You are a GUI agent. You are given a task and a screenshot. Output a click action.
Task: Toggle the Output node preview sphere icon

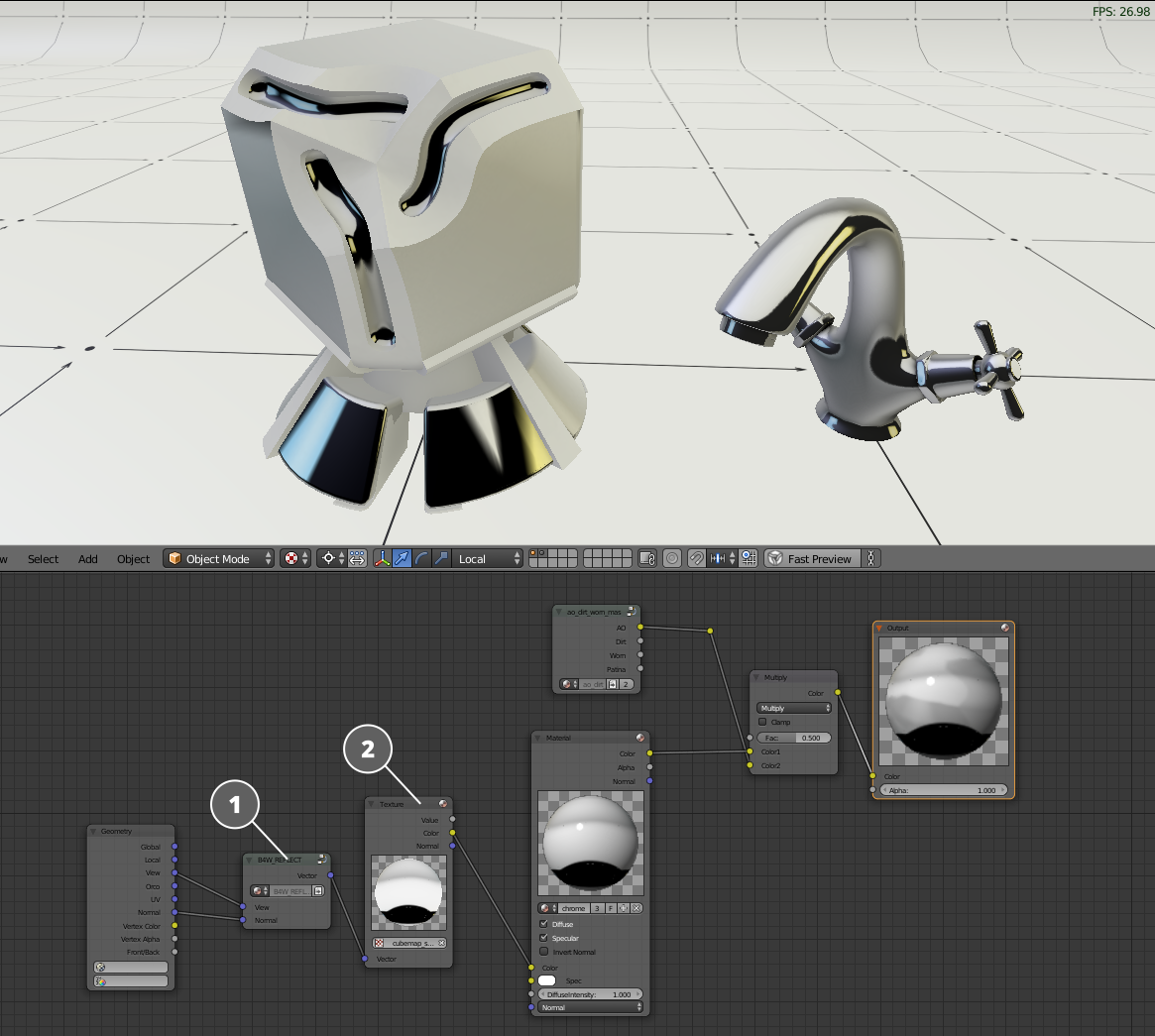pos(1005,628)
